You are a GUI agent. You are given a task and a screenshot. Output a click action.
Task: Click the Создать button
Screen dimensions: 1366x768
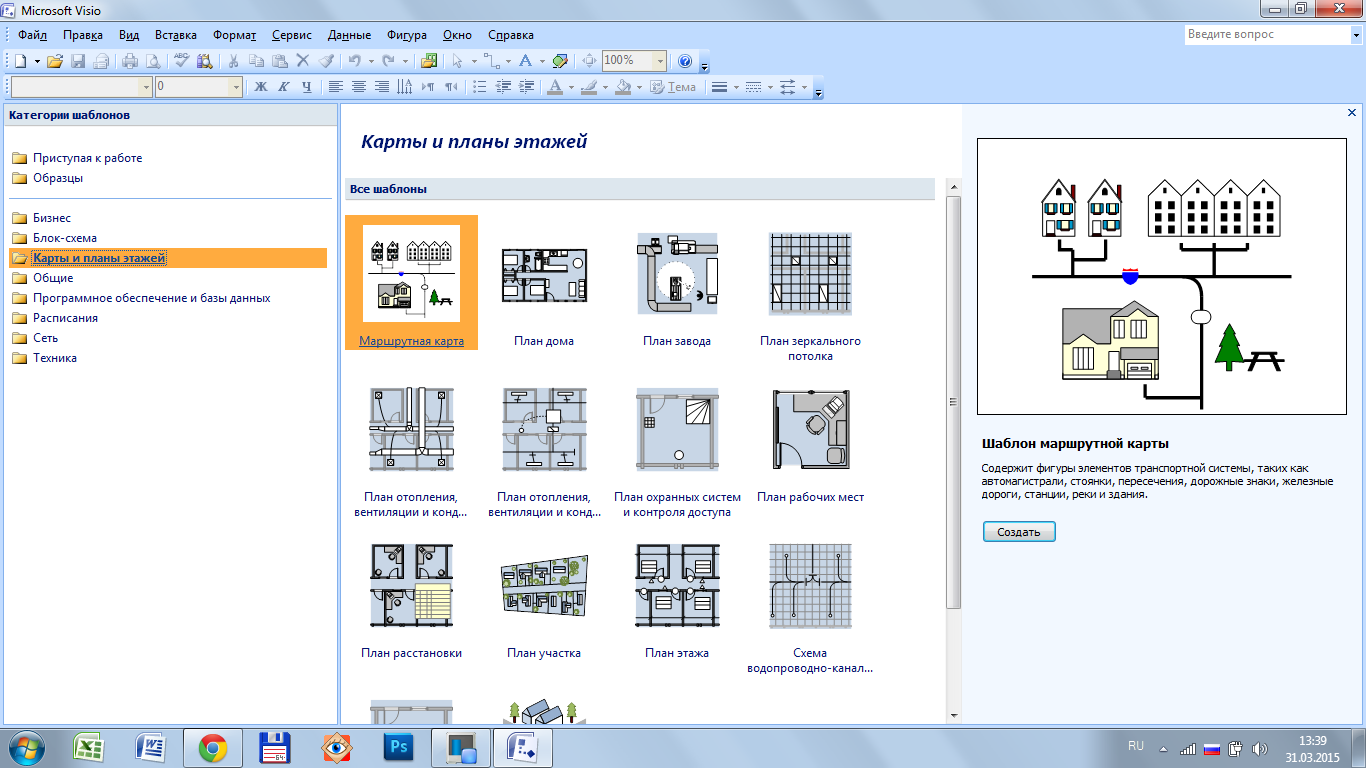[x=1019, y=532]
